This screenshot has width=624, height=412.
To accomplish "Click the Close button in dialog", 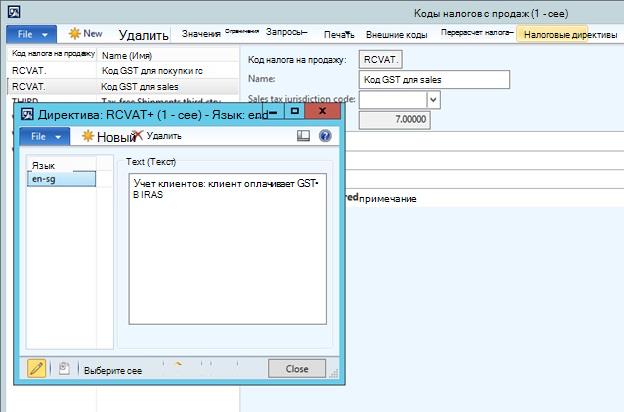I will (297, 369).
